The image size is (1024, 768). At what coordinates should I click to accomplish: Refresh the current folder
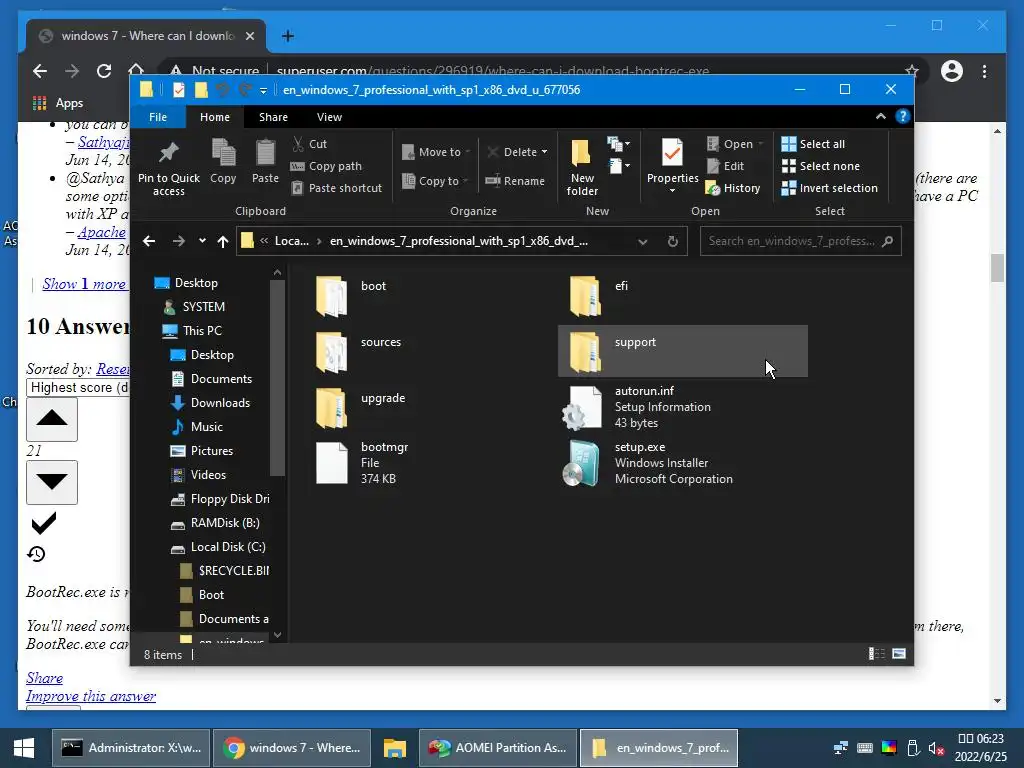pyautogui.click(x=673, y=242)
